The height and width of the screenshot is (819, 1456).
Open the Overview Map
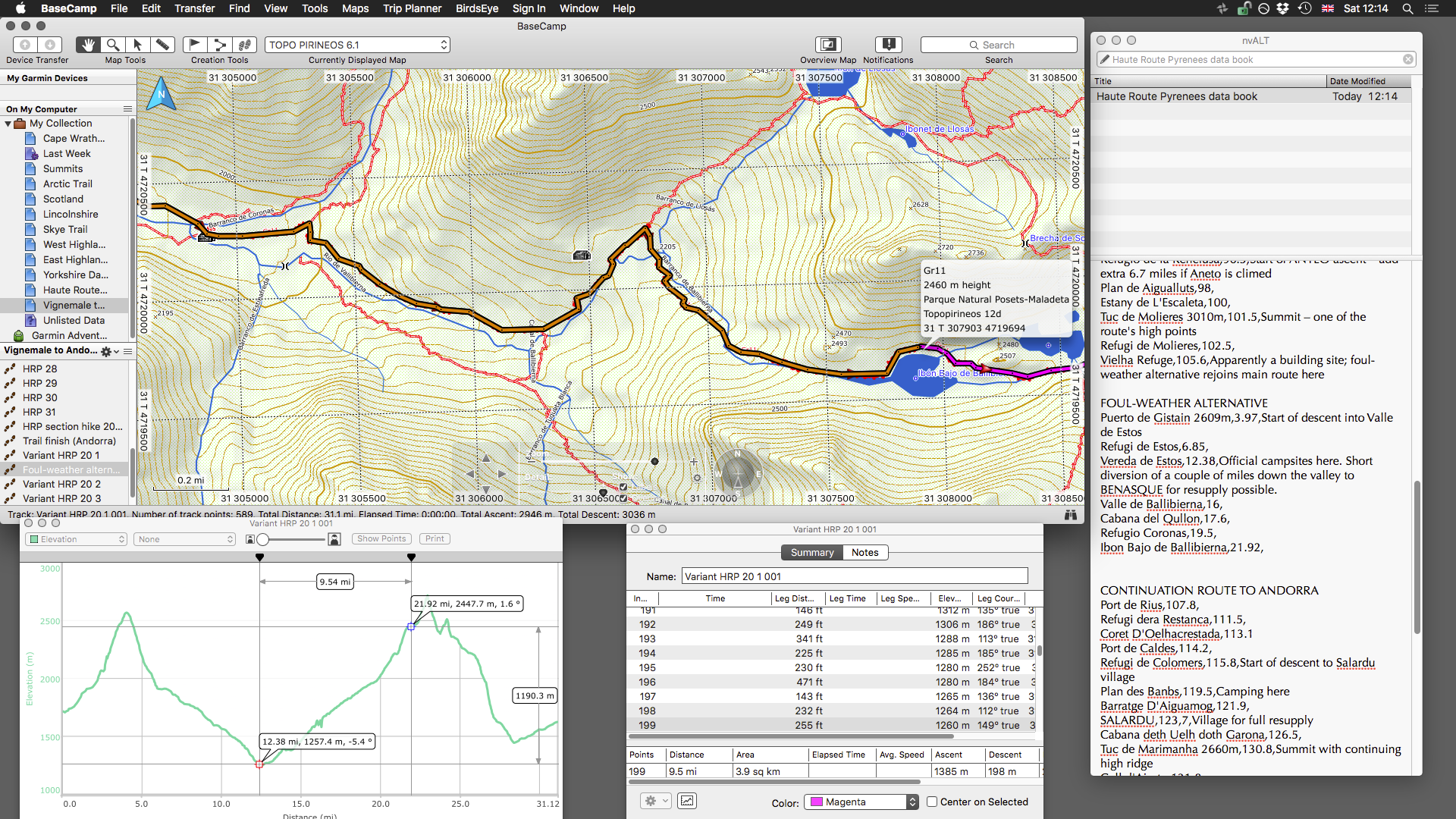[827, 45]
